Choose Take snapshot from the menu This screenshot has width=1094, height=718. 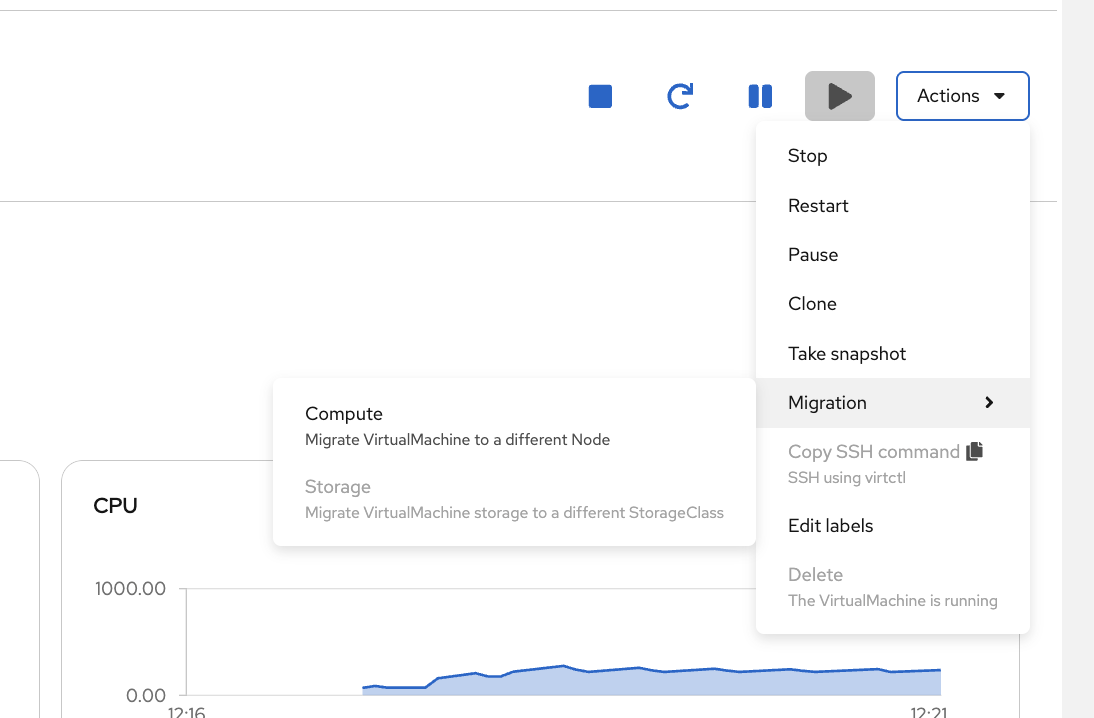pos(847,353)
